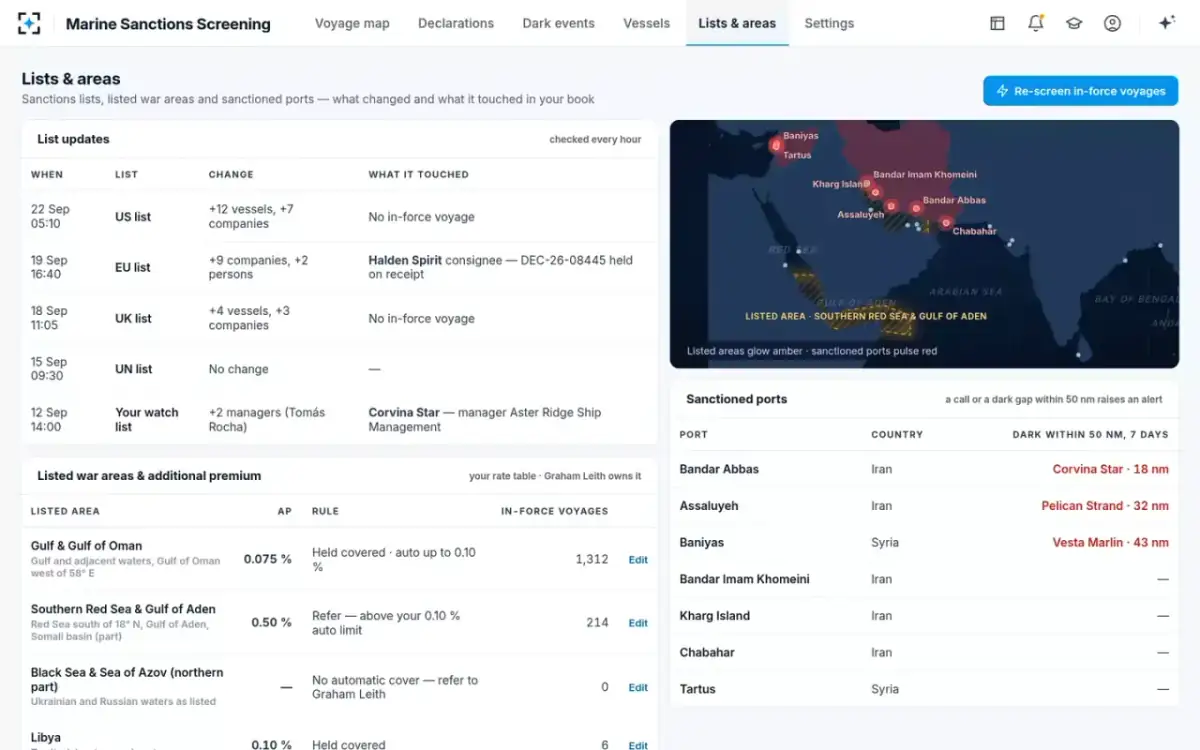The image size is (1200, 750).
Task: Go to the Dark events tab
Action: (558, 23)
